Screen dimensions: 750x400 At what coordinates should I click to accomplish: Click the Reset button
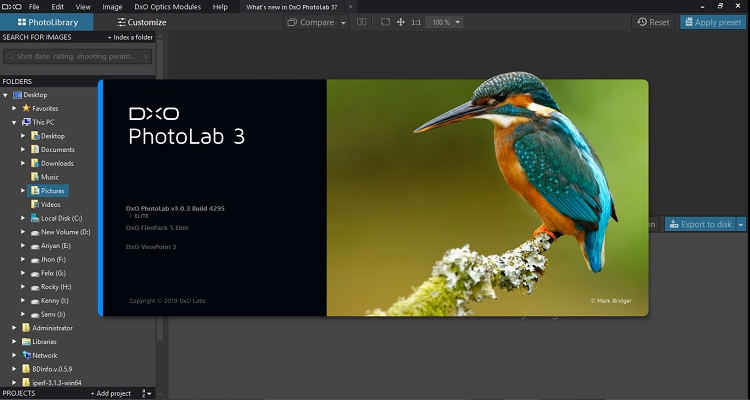point(653,22)
